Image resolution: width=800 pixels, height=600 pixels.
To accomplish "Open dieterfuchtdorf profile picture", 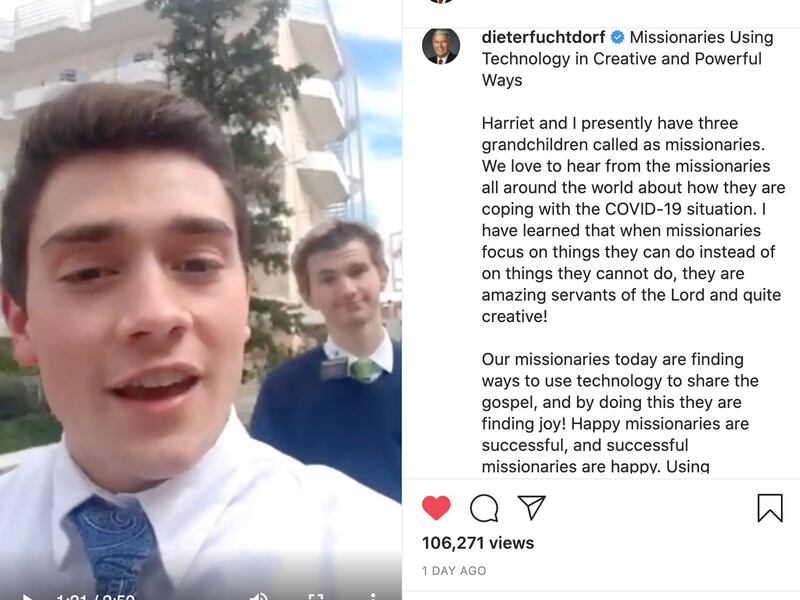I will (x=441, y=46).
